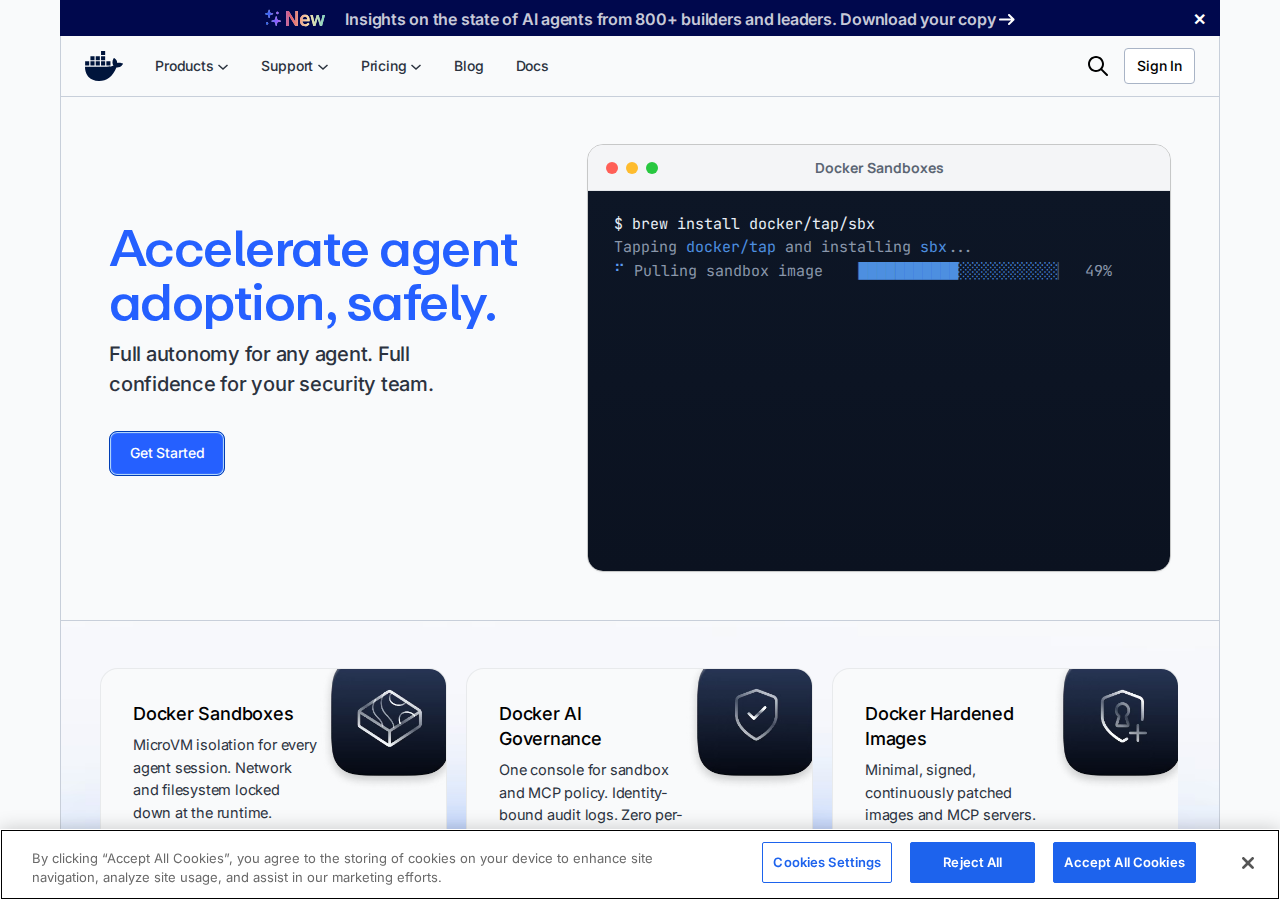
Task: Click the Docker whale logo
Action: coord(104,66)
